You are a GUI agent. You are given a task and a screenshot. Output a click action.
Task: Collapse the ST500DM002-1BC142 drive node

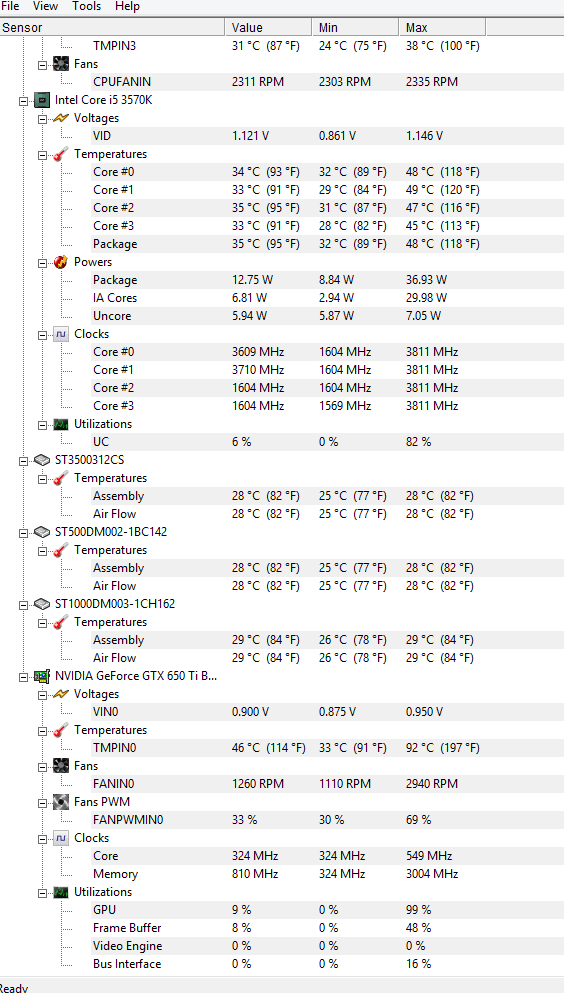pyautogui.click(x=23, y=533)
